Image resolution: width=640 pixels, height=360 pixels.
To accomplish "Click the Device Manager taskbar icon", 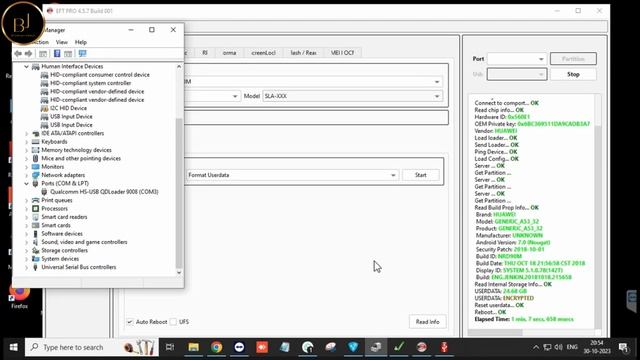I will pyautogui.click(x=376, y=347).
